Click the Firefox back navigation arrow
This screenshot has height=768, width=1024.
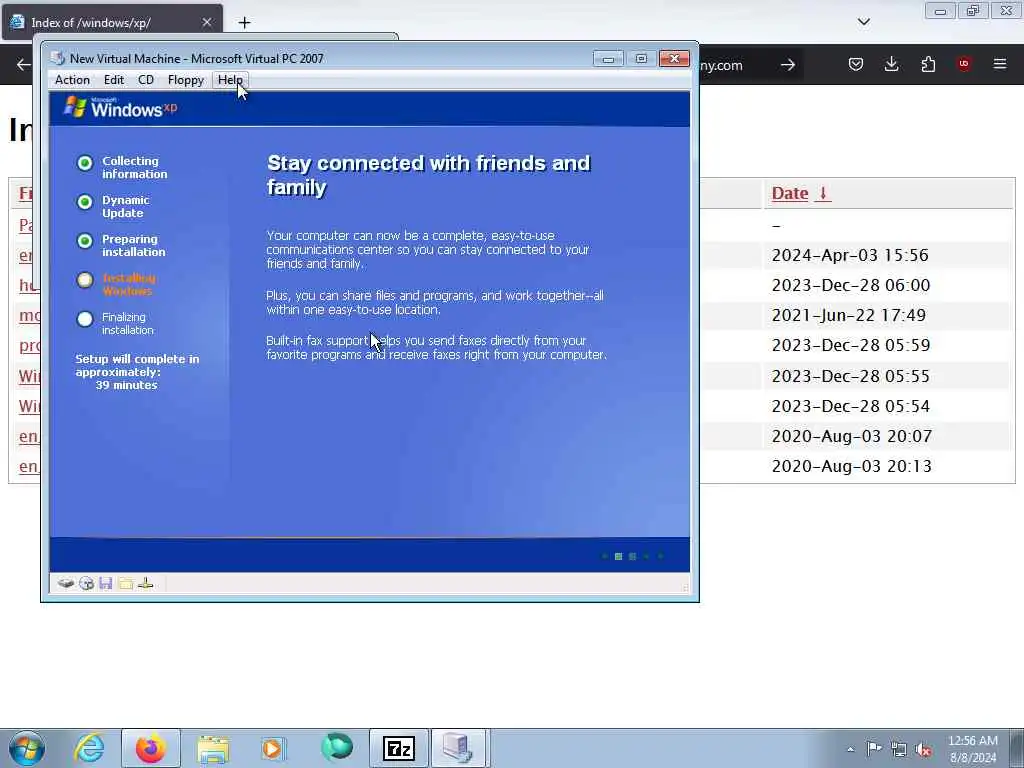coord(24,65)
